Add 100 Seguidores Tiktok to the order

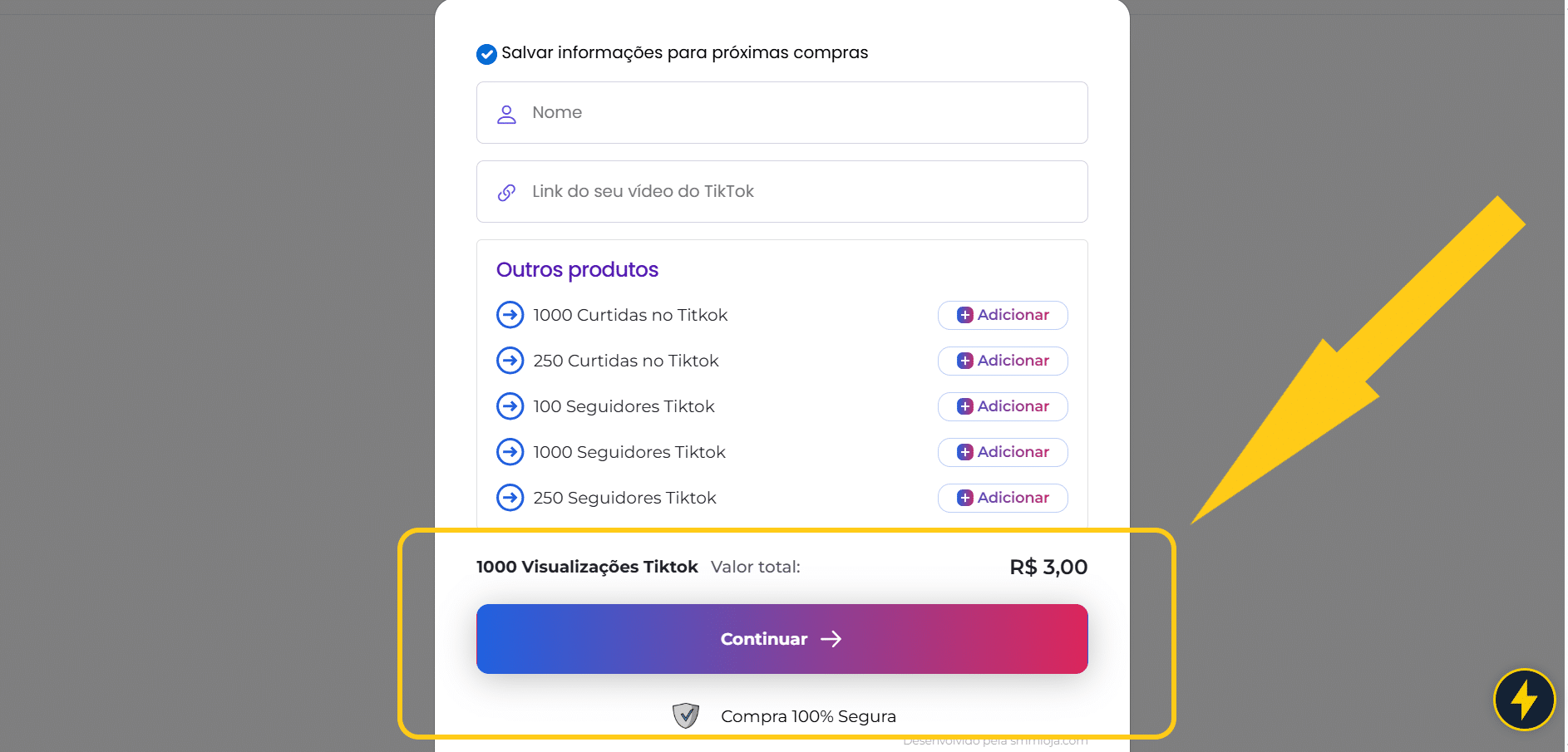click(x=1003, y=406)
